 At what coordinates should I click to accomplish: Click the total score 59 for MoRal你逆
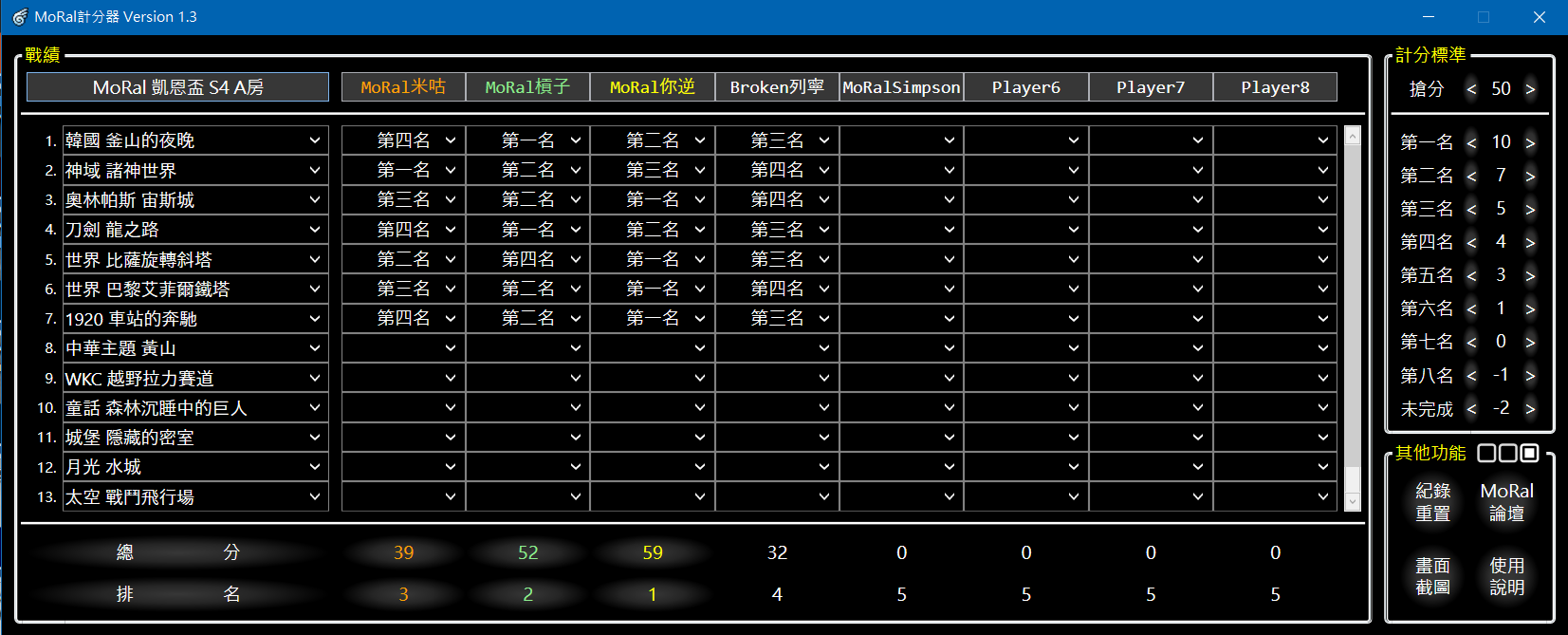coord(653,552)
